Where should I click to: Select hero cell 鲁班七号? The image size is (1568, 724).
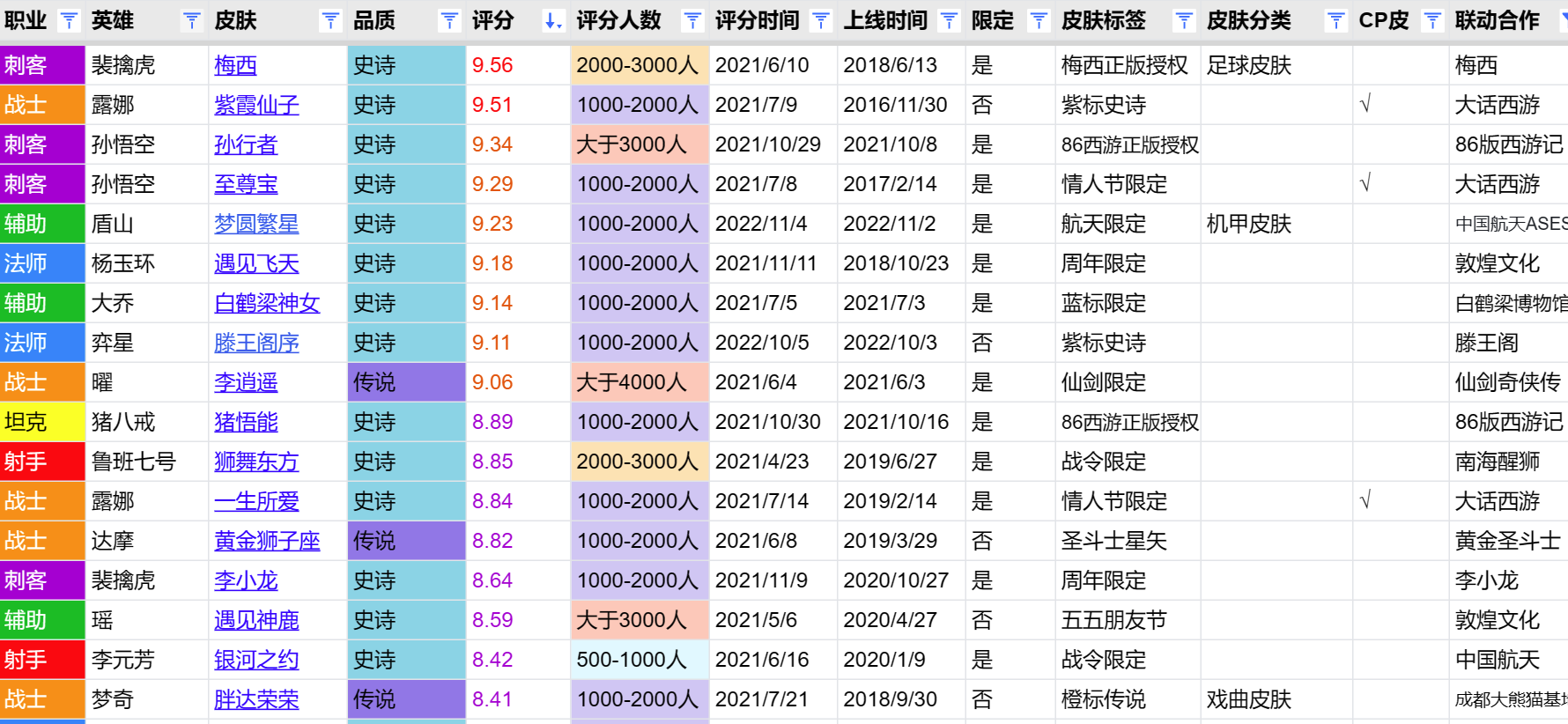(146, 462)
